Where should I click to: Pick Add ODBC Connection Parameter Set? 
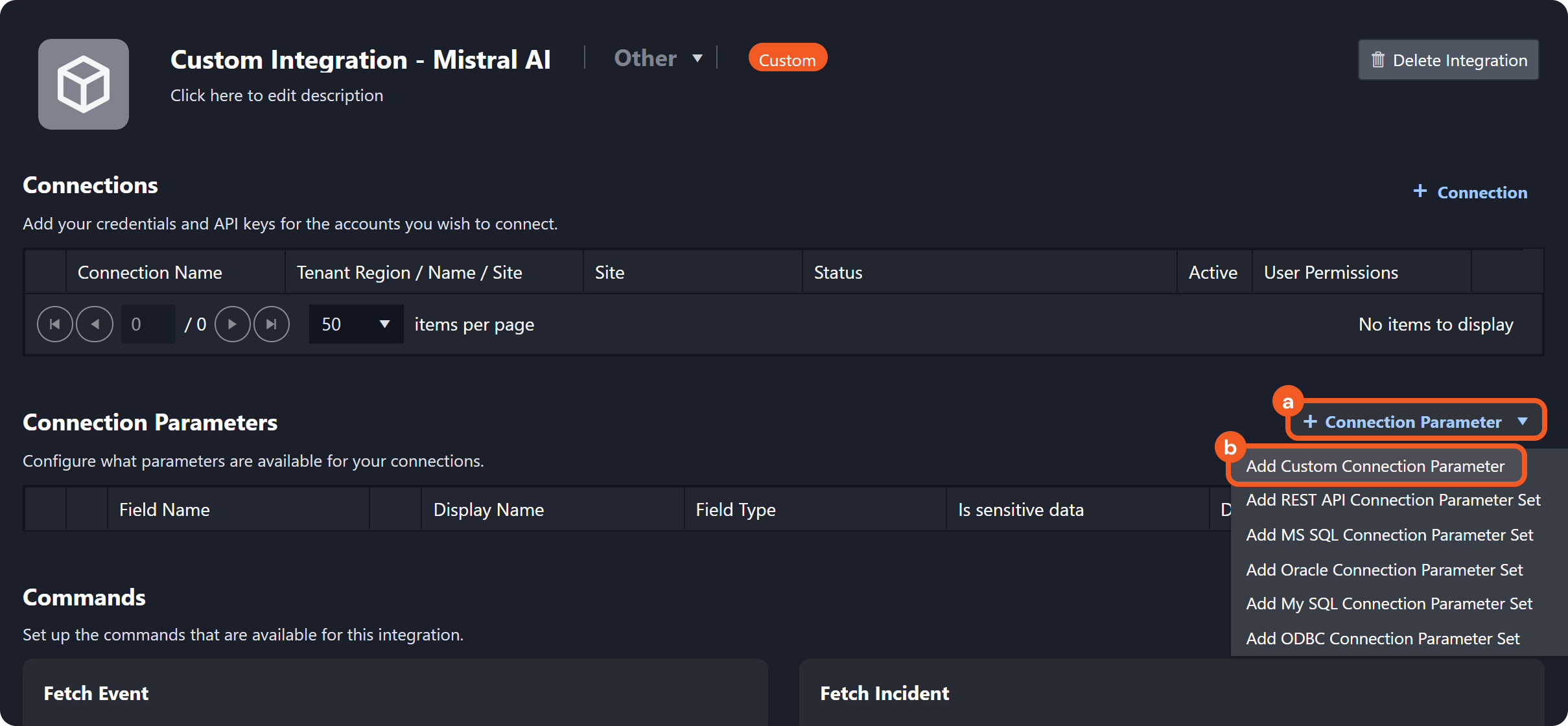pos(1382,638)
